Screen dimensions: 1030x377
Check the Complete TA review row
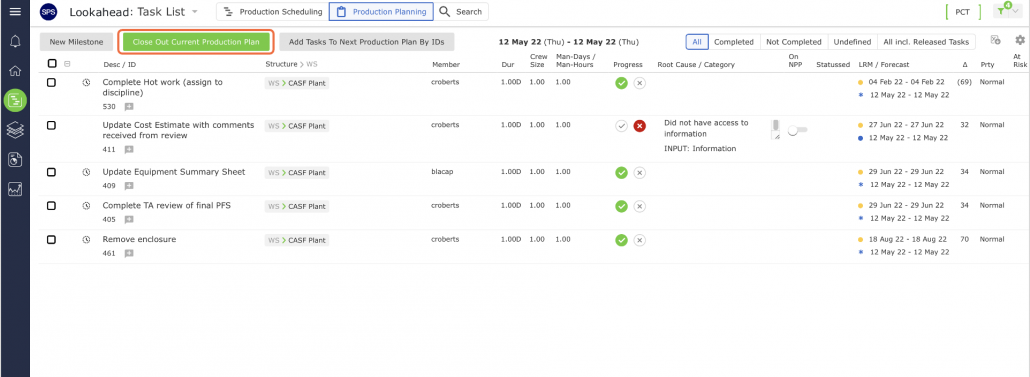(x=51, y=206)
